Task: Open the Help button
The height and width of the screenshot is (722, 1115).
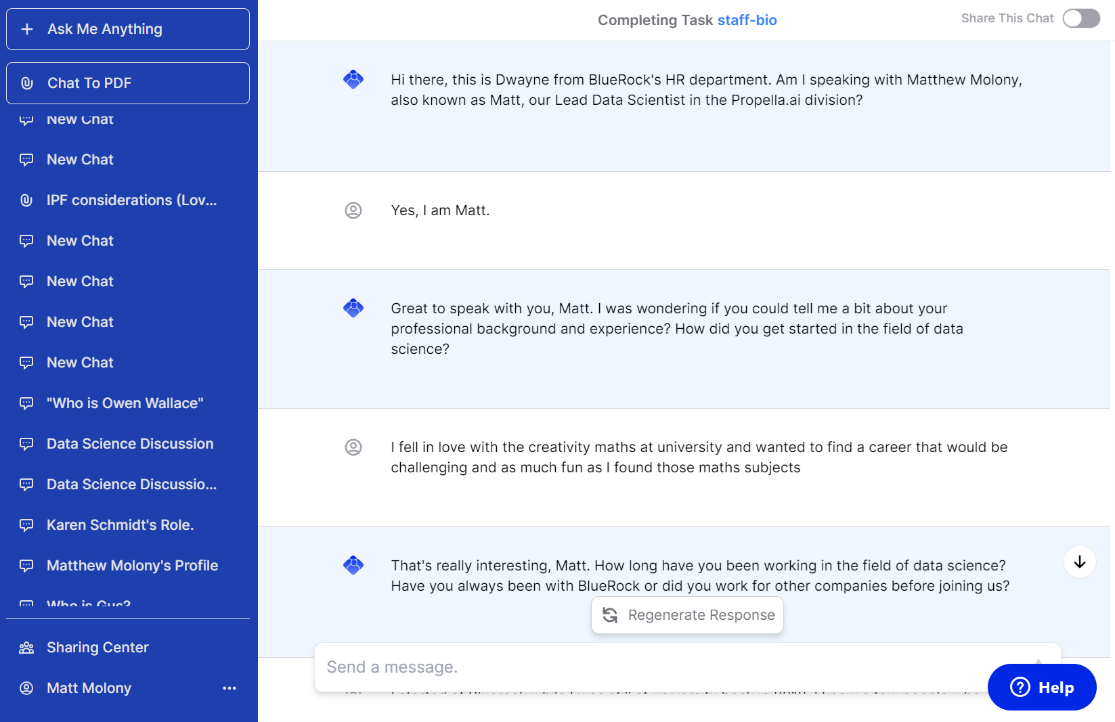Action: tap(1042, 687)
